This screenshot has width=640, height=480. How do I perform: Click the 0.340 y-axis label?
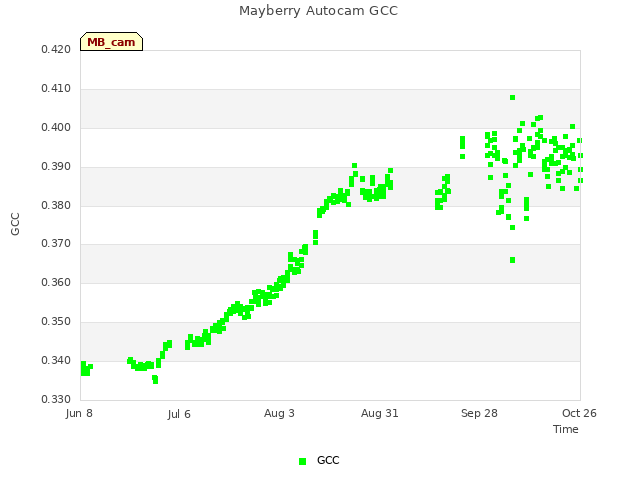click(56, 360)
